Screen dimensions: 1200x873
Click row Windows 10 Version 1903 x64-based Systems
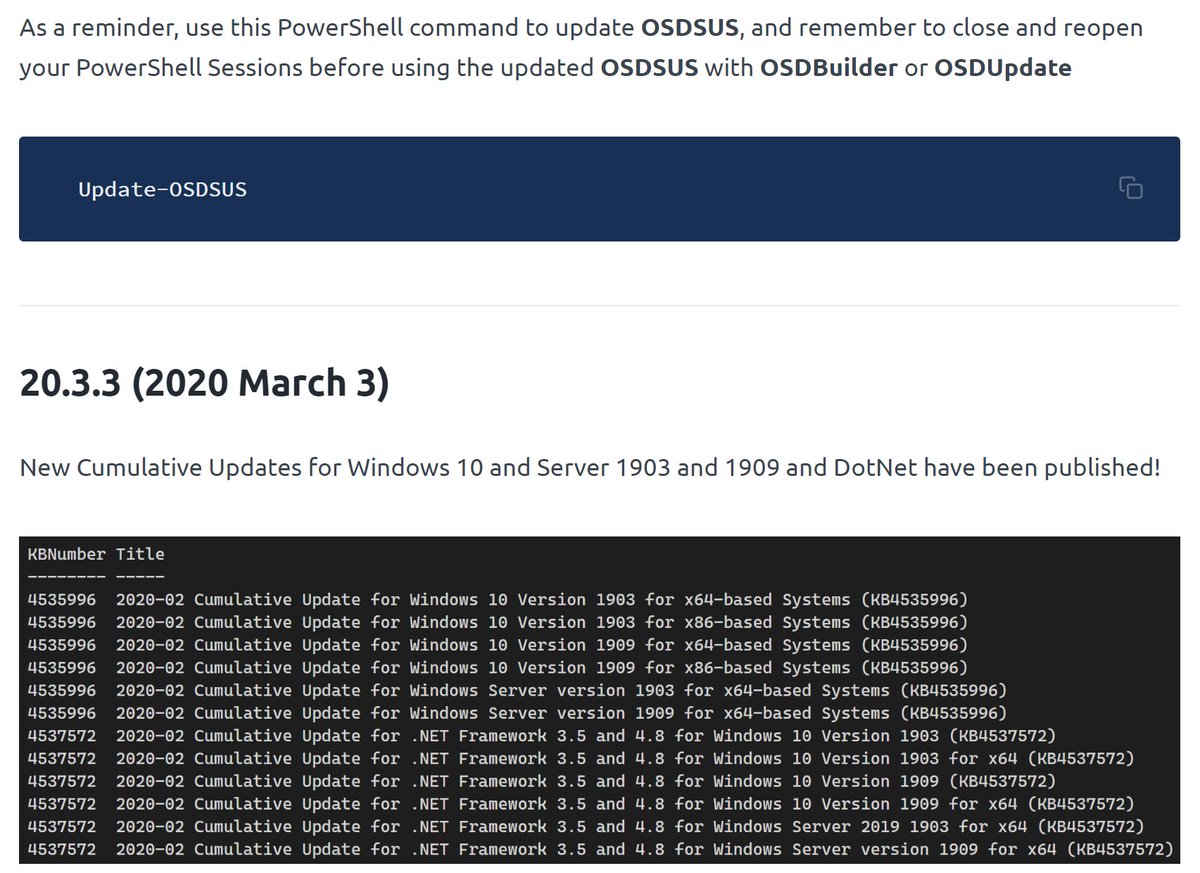tap(498, 600)
